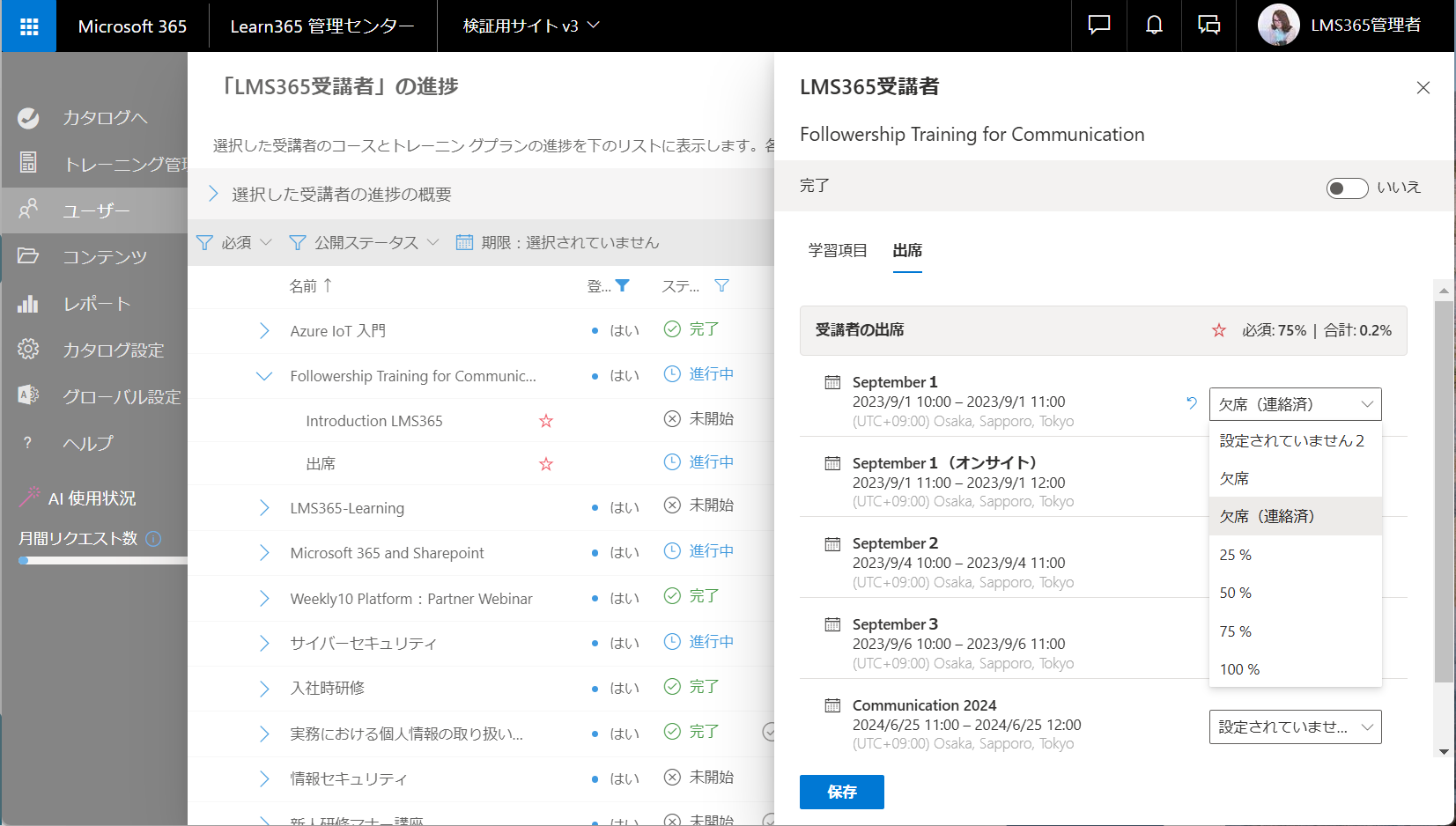Expand Weekly10 Platform：Partner Webinar row
Image resolution: width=1456 pixels, height=826 pixels.
click(x=264, y=598)
